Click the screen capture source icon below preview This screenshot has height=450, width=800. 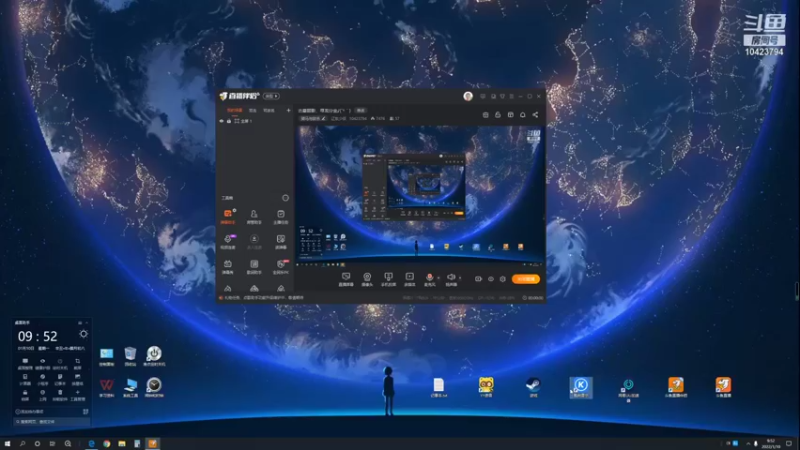pos(346,277)
